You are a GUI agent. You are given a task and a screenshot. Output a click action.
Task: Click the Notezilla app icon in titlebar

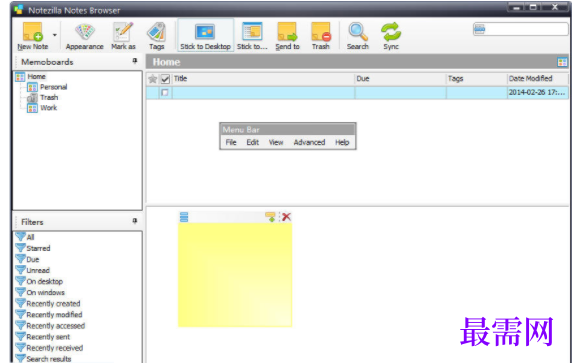pos(19,10)
